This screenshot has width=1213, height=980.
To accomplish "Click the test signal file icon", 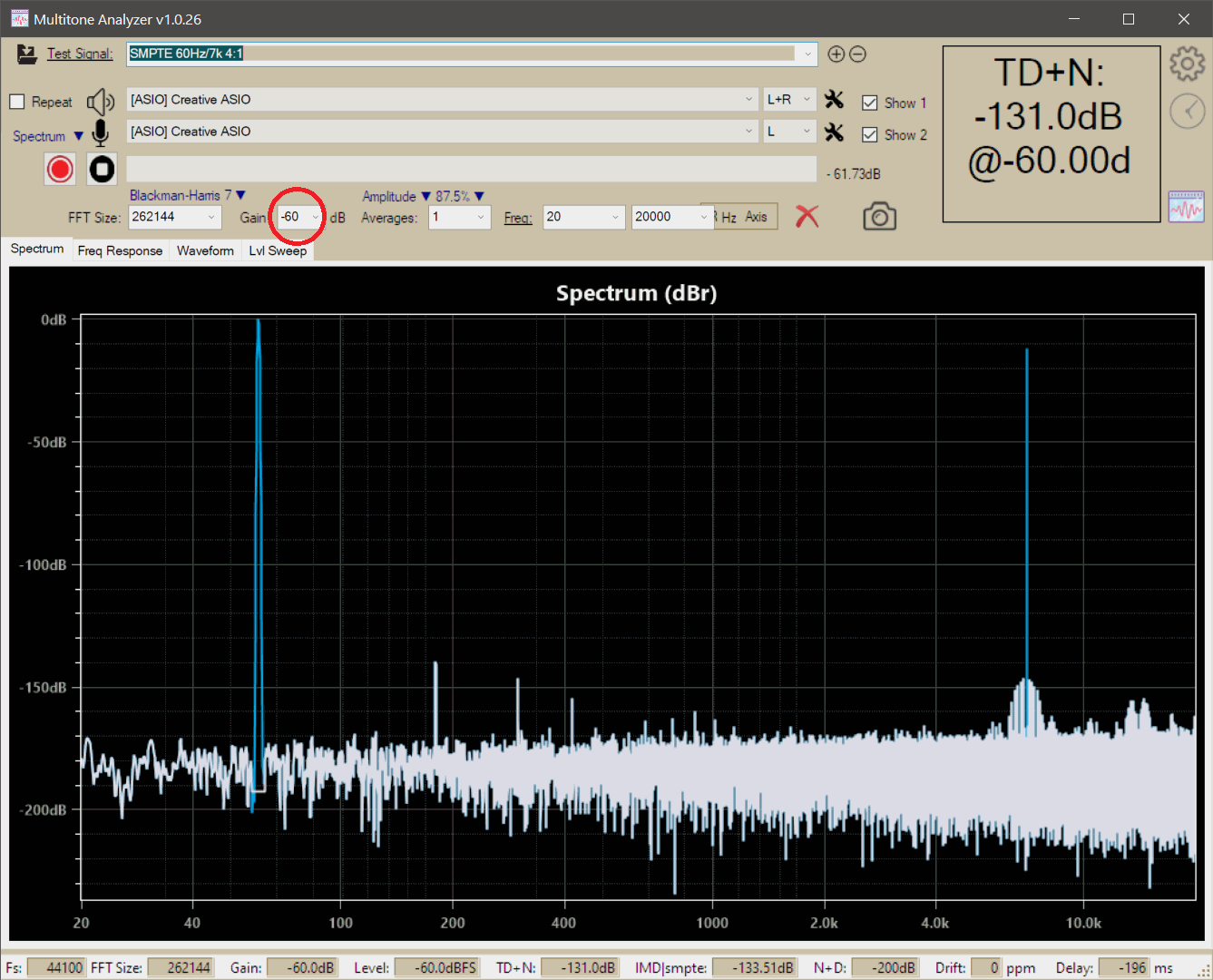I will click(x=26, y=54).
